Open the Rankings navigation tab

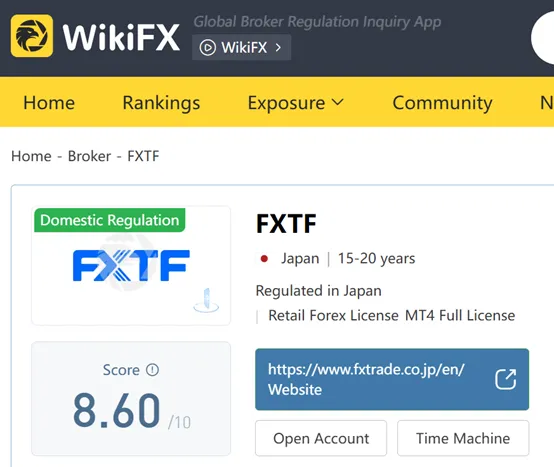(x=161, y=103)
